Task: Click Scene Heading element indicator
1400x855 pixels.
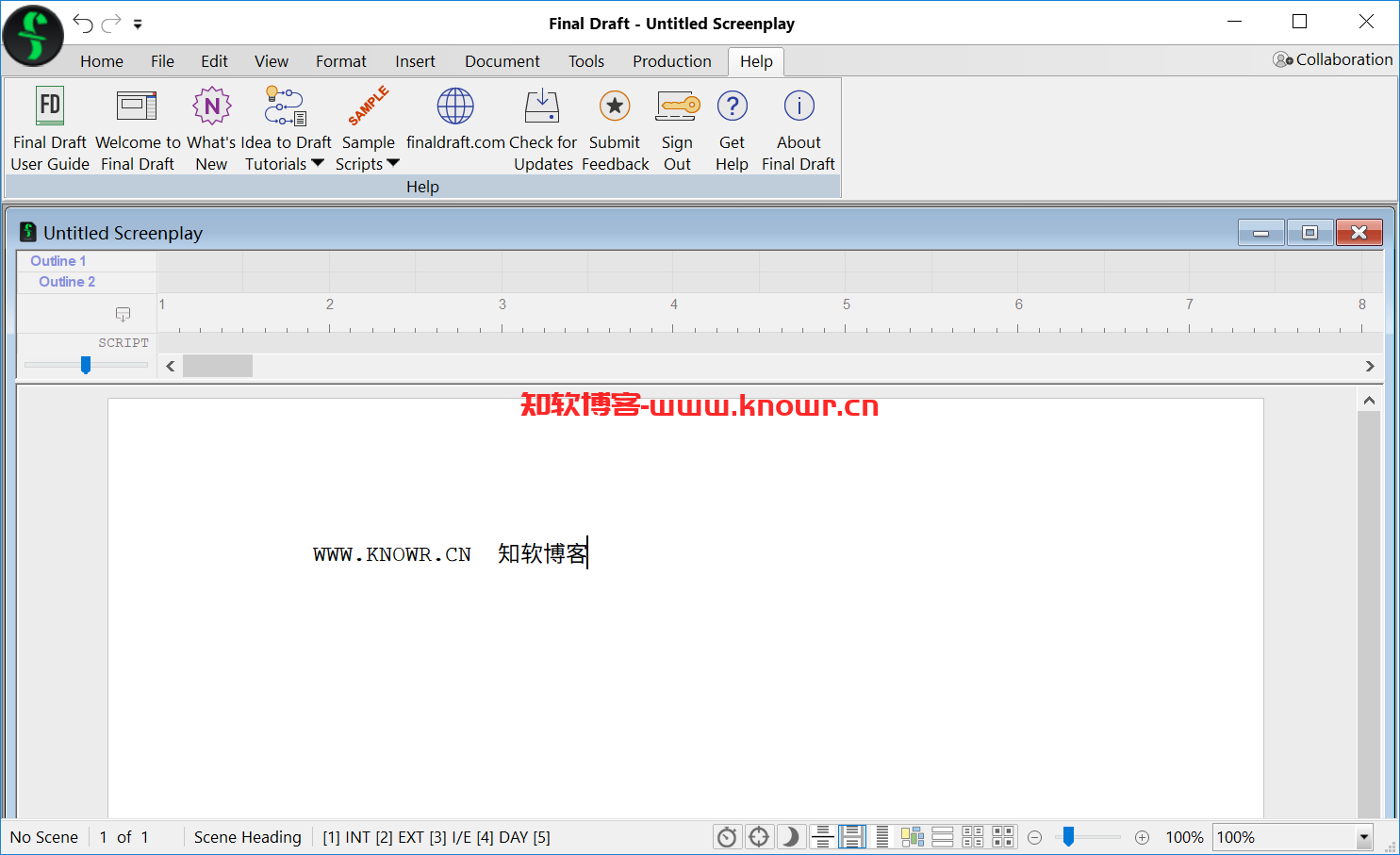Action: [x=248, y=837]
